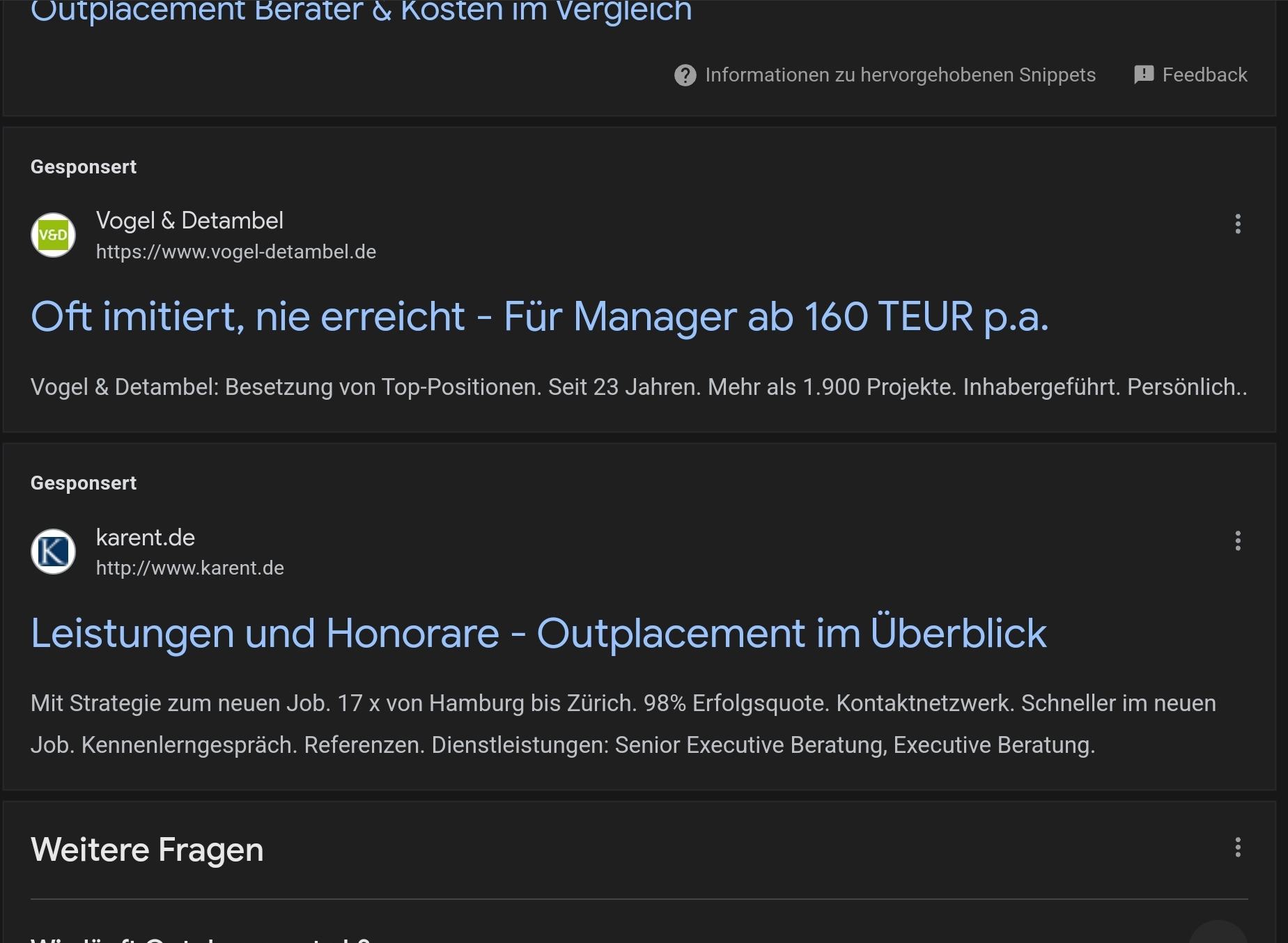Open 'Oft imitiert, nie erreicht' ad headline
1288x943 pixels.
[539, 317]
